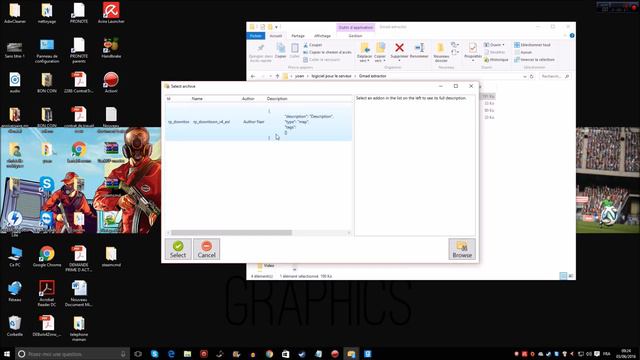The width and height of the screenshot is (640, 360).
Task: Sort list by Author column header
Action: pyautogui.click(x=248, y=99)
